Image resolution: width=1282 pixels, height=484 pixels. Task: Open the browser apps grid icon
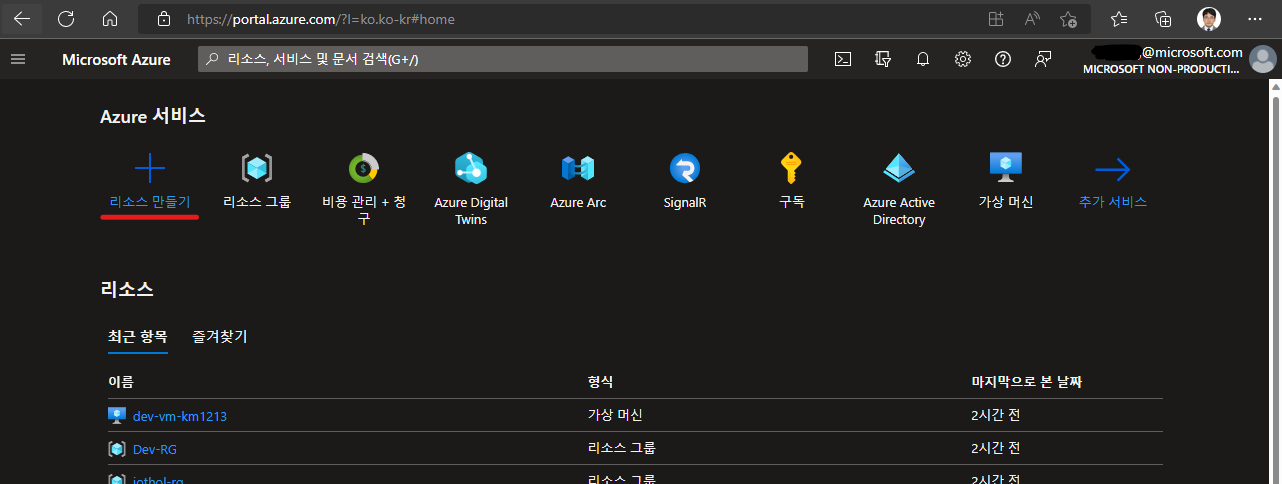tap(995, 18)
